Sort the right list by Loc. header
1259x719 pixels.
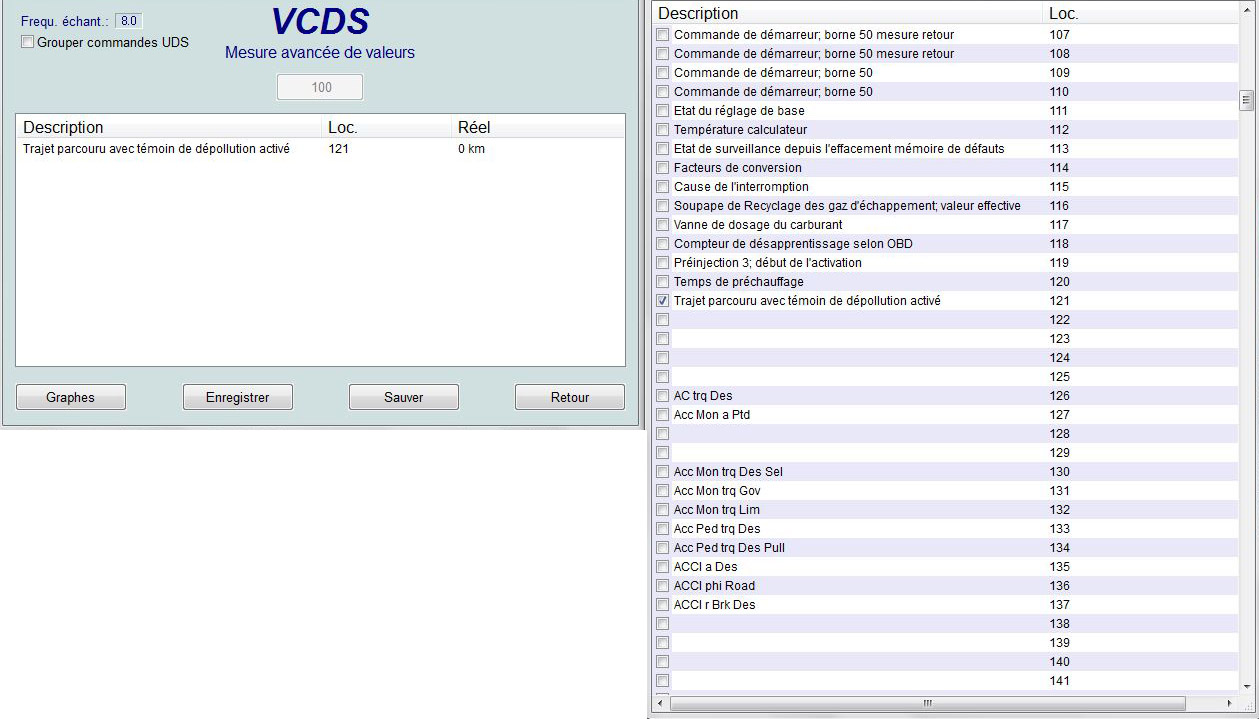point(1140,13)
